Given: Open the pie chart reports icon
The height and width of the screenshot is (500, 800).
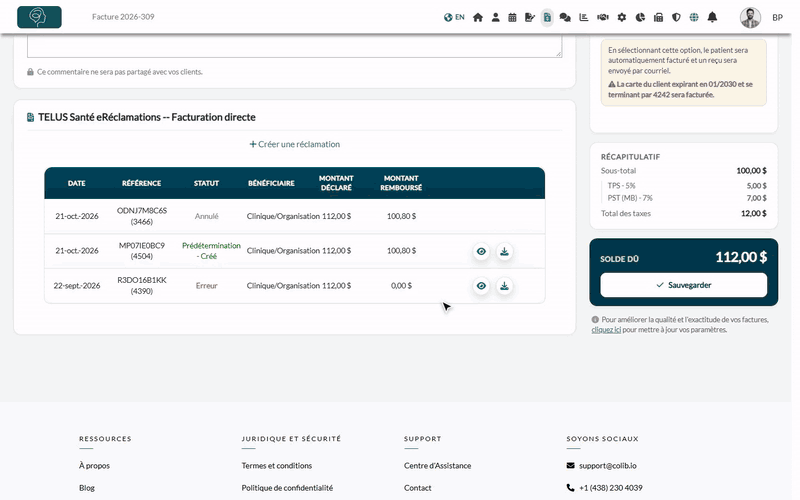Looking at the screenshot, I should 640,17.
